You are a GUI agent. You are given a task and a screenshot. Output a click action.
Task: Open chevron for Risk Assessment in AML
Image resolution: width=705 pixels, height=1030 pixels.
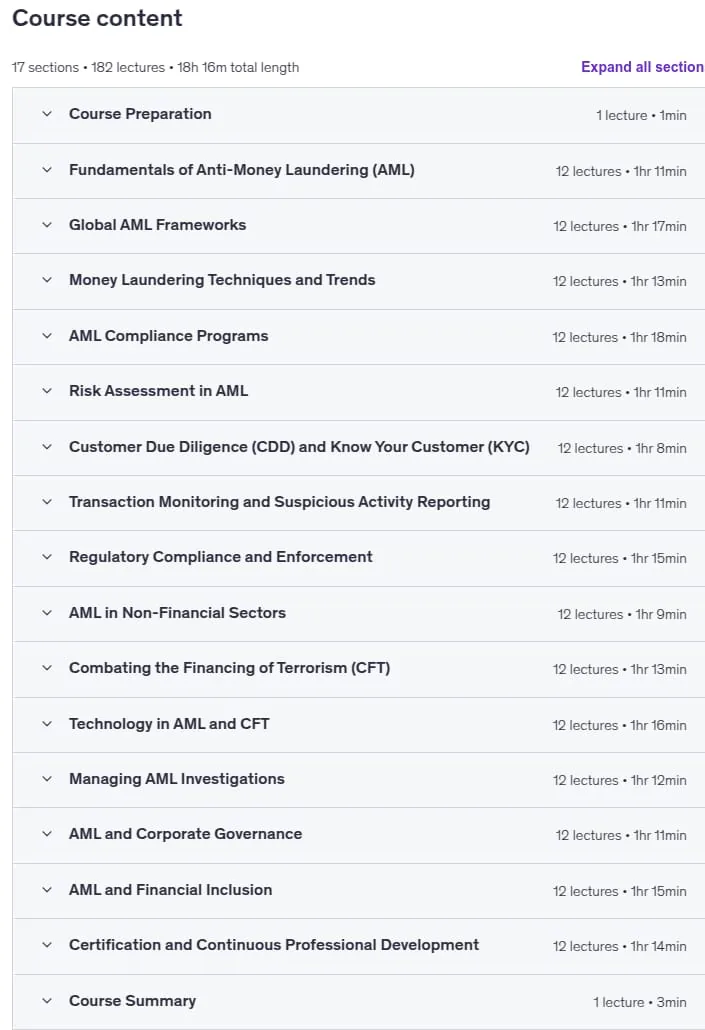[x=47, y=391]
